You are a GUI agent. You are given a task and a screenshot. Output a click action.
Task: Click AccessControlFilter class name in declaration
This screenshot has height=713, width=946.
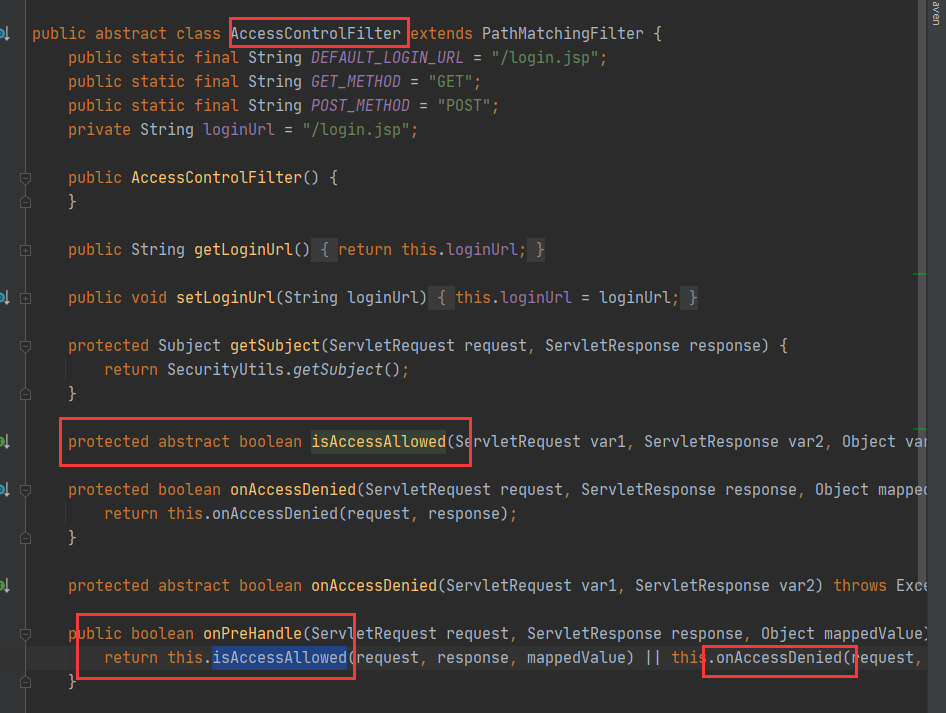click(x=316, y=34)
